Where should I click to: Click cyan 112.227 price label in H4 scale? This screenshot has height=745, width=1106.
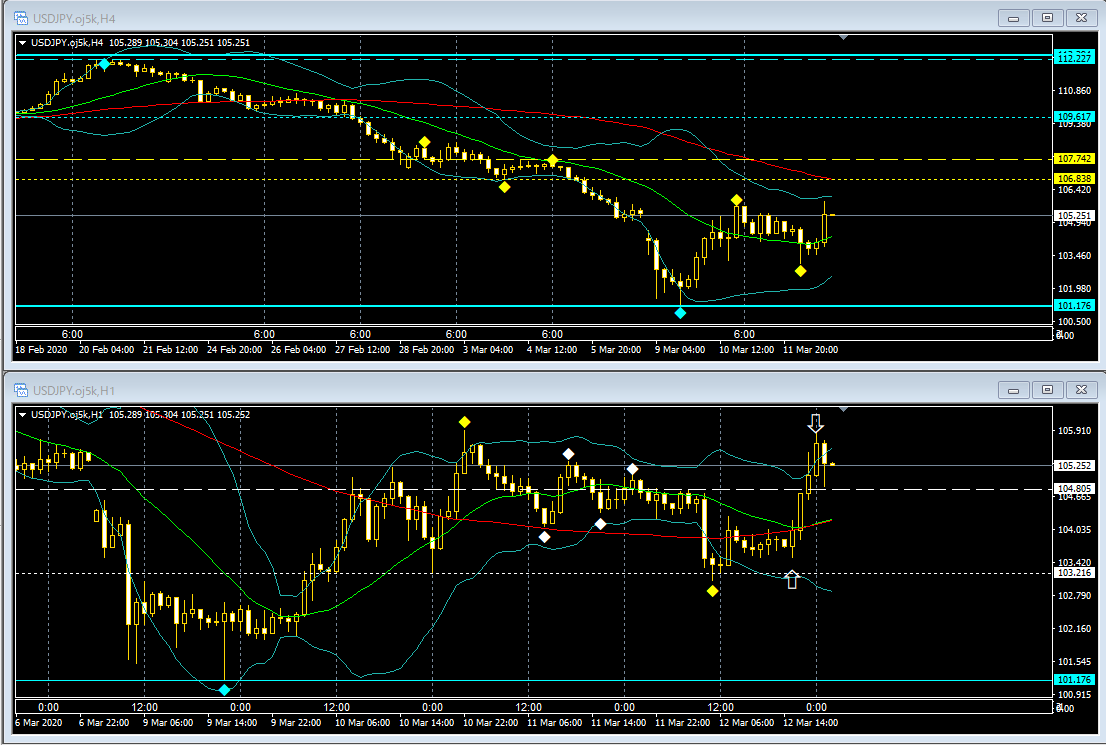coord(1074,59)
